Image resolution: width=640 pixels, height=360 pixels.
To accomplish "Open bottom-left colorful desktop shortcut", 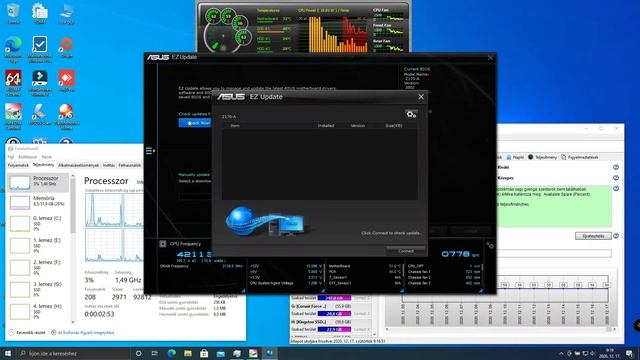I will (x=13, y=116).
